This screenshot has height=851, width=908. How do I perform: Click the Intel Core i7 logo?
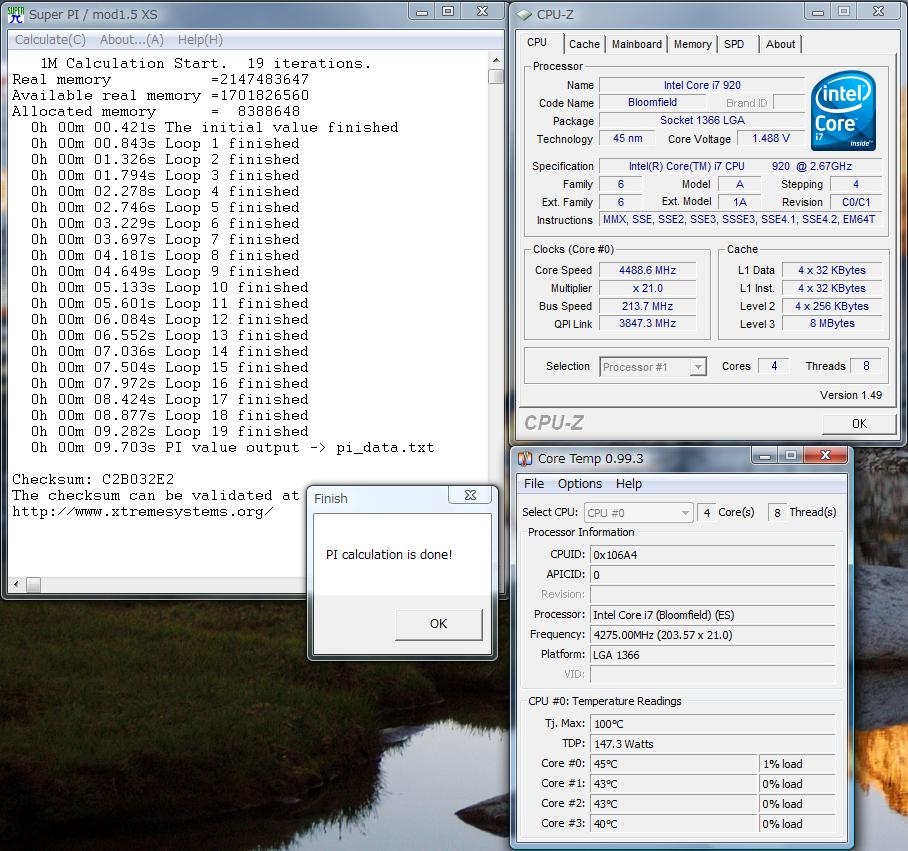[x=842, y=111]
